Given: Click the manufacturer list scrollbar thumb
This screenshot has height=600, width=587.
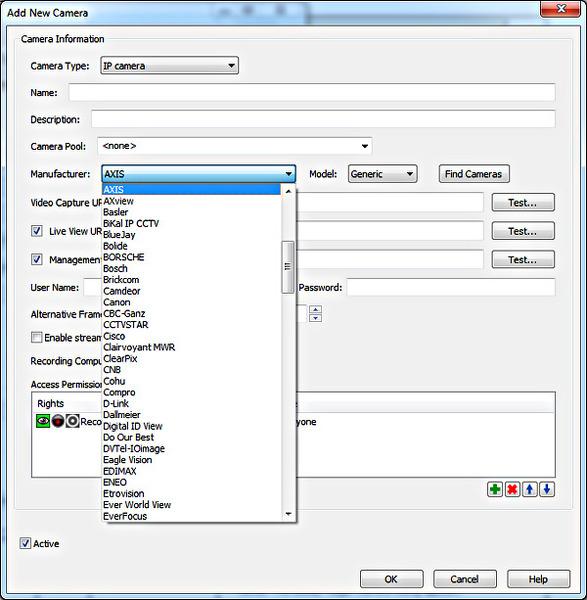Looking at the screenshot, I should (288, 267).
